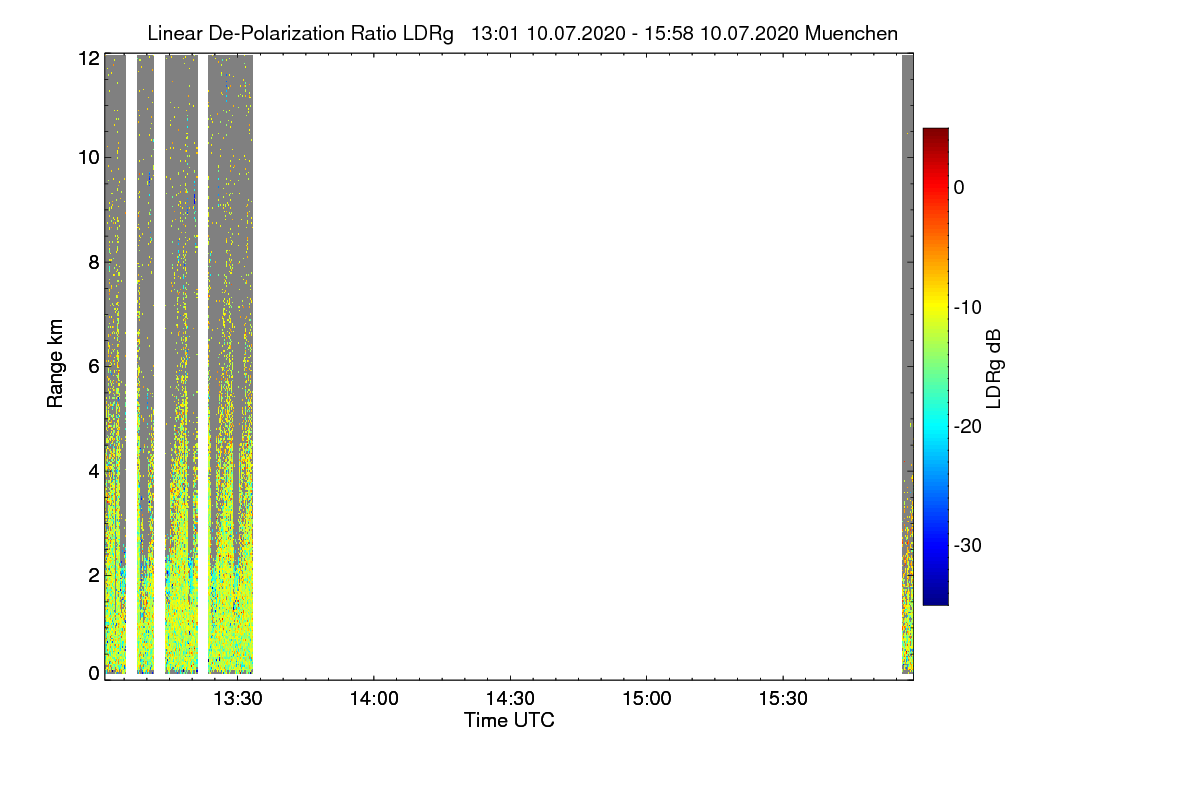The image size is (1200, 800).
Task: Click the LDRg dB colorbar label
Action: click(994, 367)
